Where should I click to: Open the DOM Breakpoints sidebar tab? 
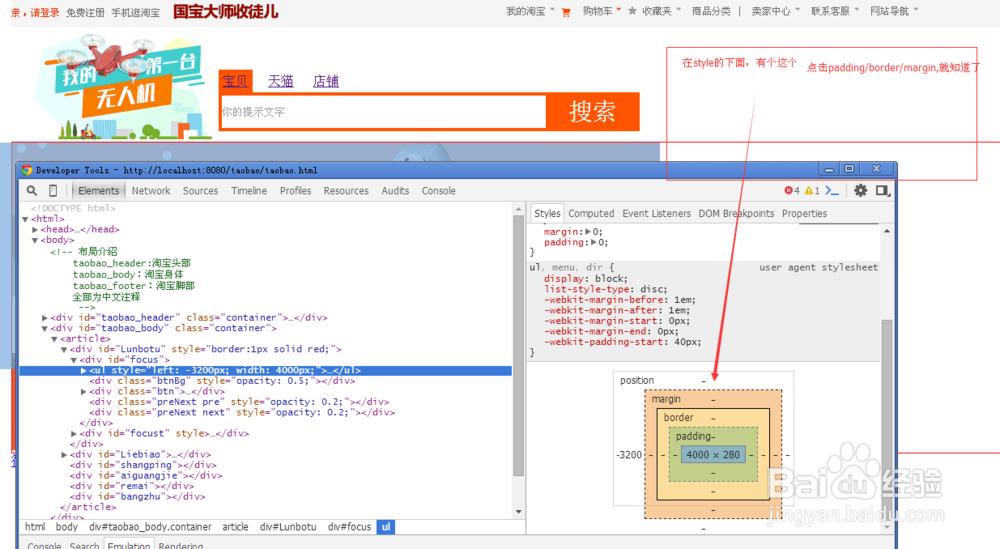(736, 214)
